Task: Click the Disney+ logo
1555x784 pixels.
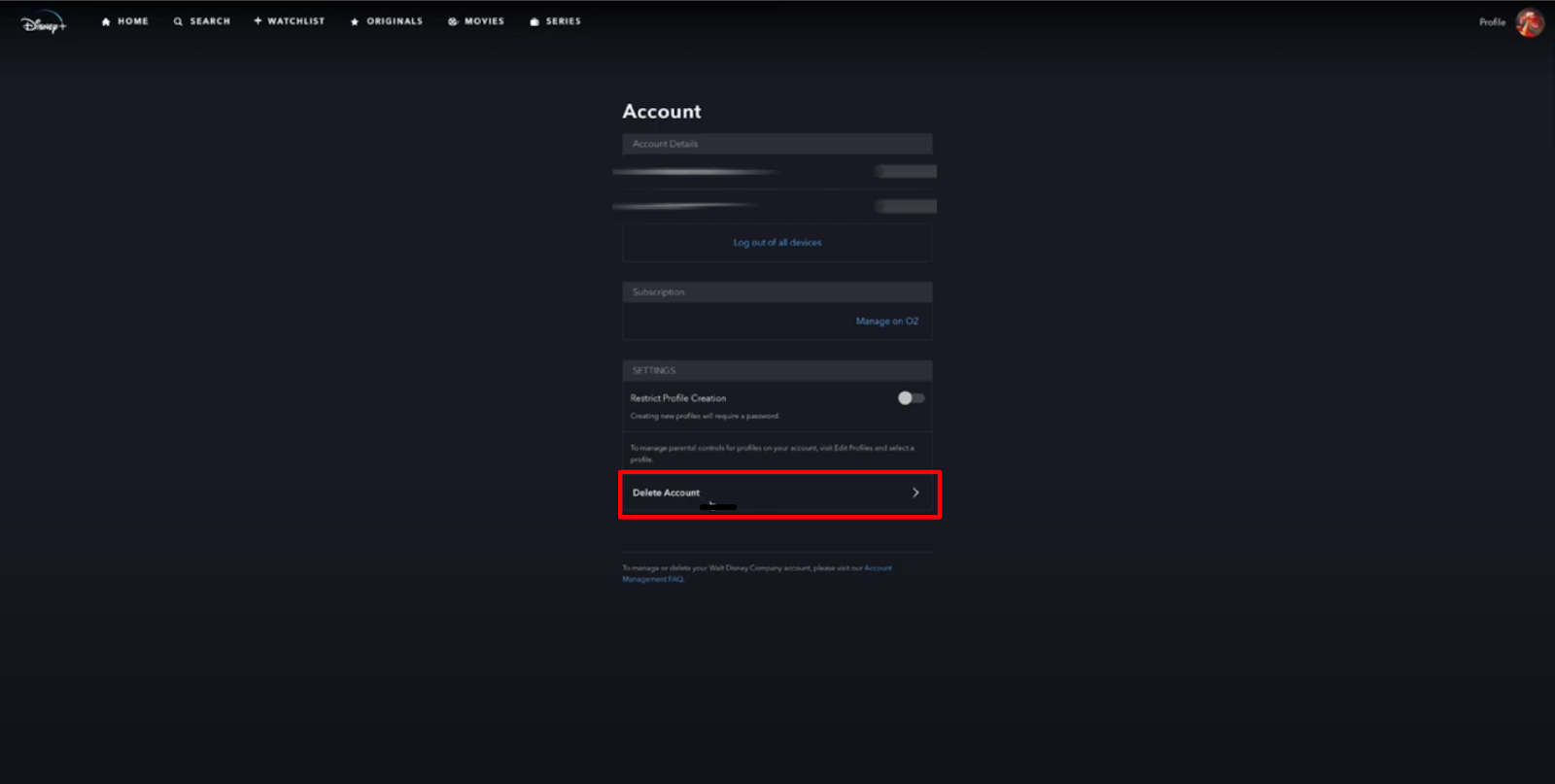Action: pyautogui.click(x=44, y=22)
